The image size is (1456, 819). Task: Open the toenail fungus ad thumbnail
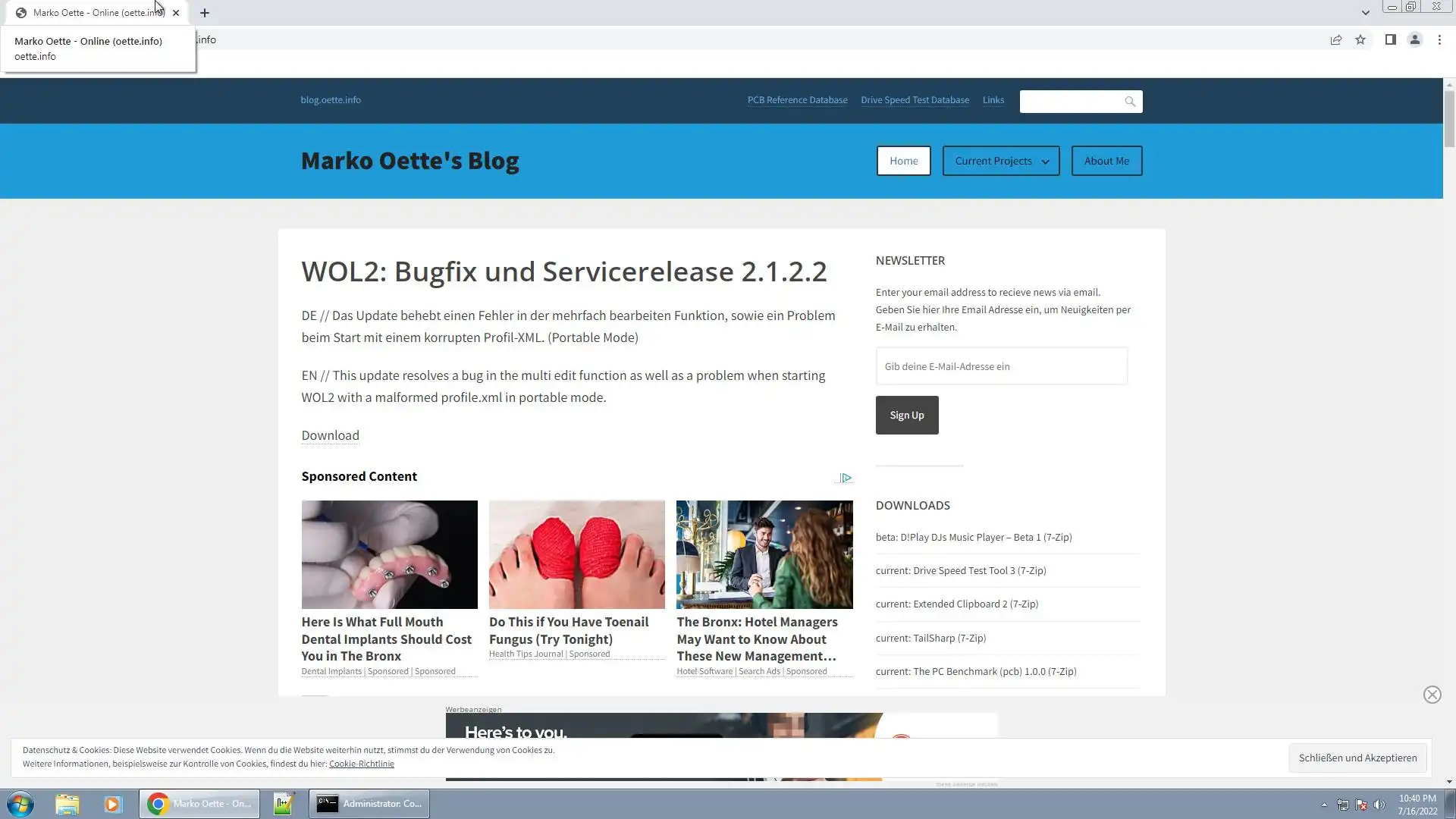pos(576,554)
